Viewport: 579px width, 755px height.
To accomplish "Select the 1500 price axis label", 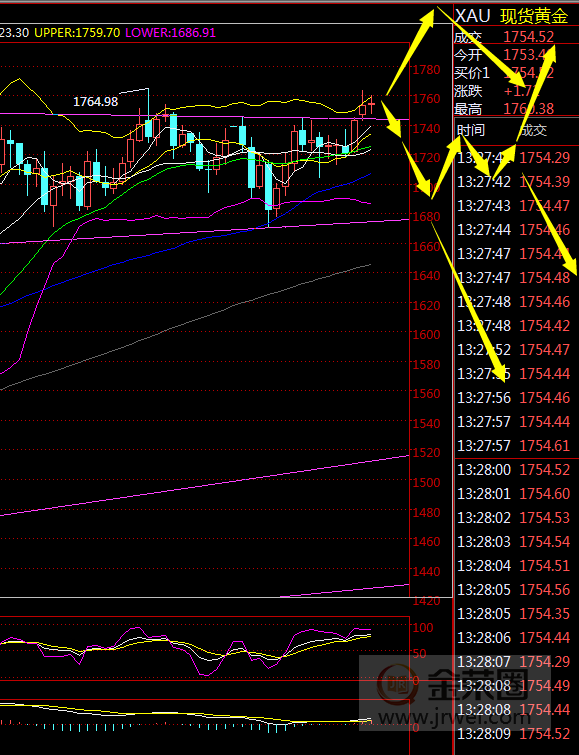I will [426, 482].
